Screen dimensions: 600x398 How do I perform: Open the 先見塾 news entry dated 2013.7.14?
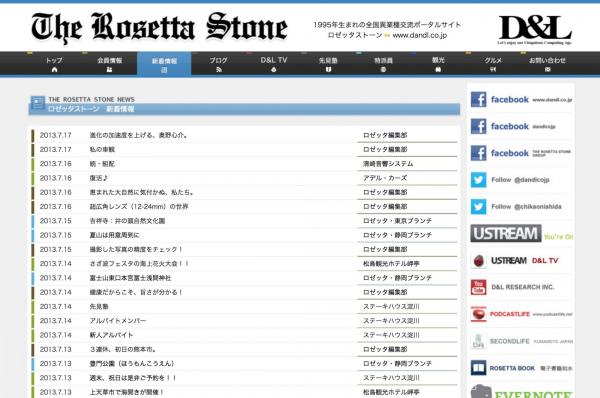[x=99, y=307]
